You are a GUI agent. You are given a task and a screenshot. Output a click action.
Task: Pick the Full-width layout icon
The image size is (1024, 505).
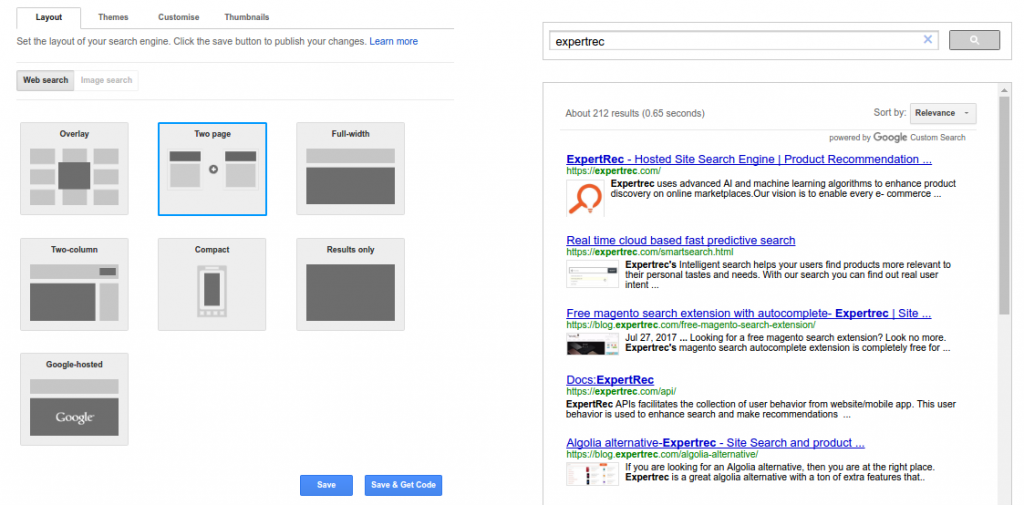pyautogui.click(x=351, y=169)
